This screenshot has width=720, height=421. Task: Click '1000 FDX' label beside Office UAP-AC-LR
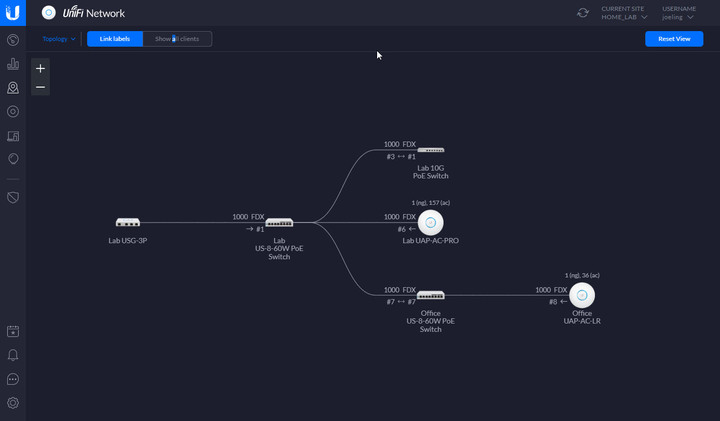[551, 290]
